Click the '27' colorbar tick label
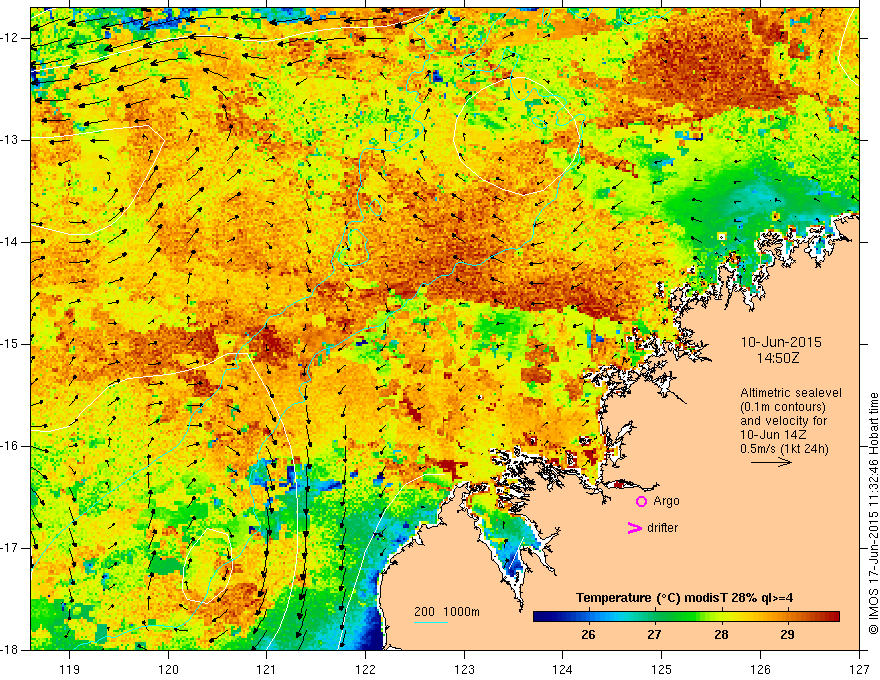The image size is (880, 680). coord(654,635)
